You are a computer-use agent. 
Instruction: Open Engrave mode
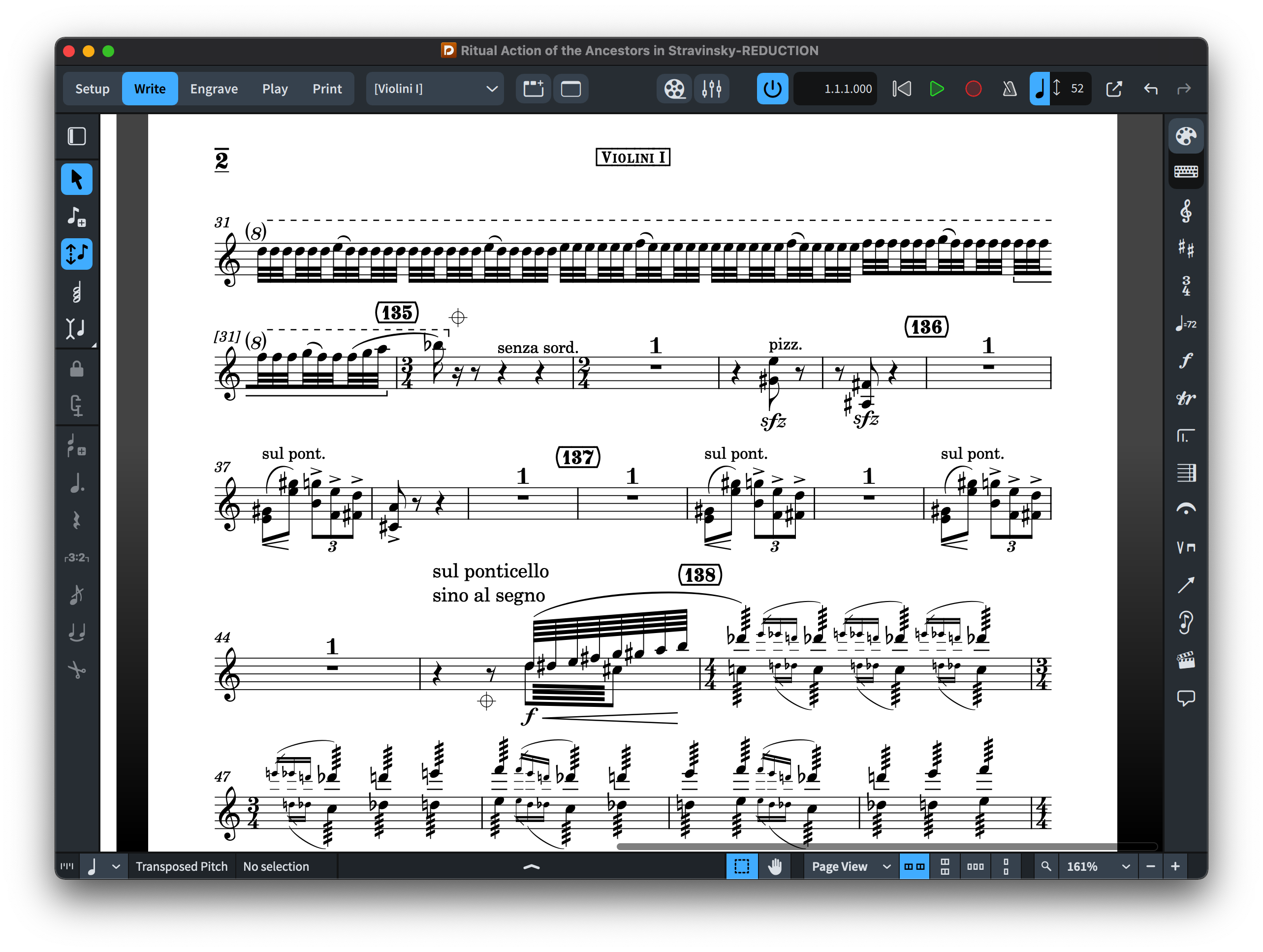click(x=214, y=89)
